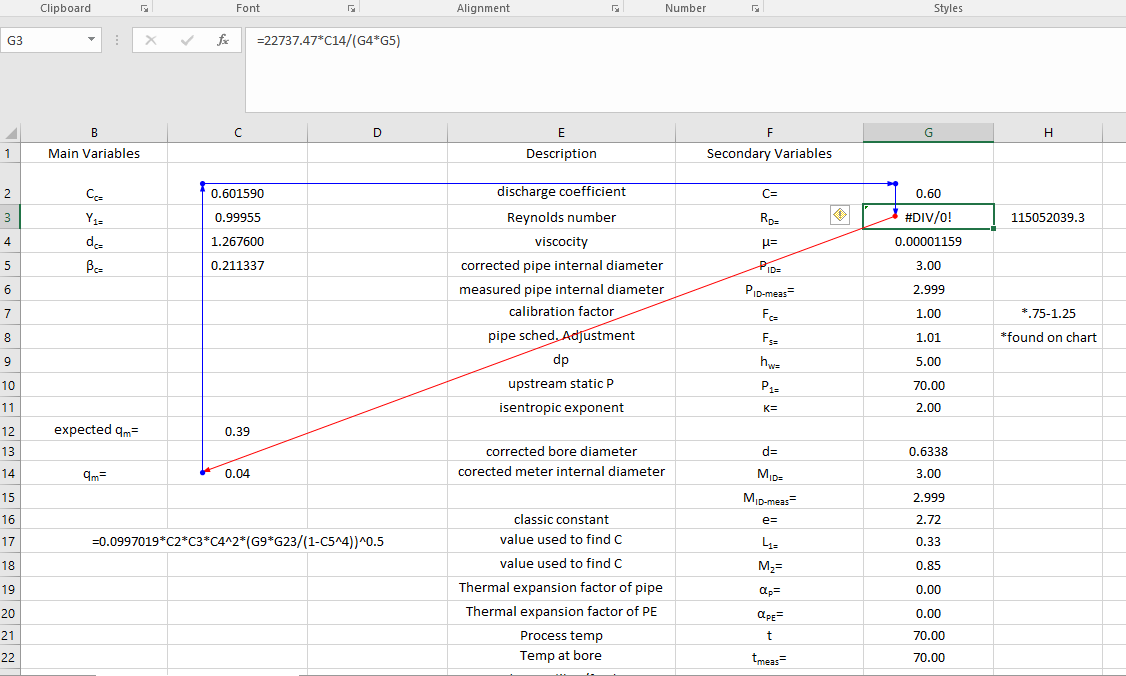Click the viscosity value 0.00001159

tap(929, 241)
